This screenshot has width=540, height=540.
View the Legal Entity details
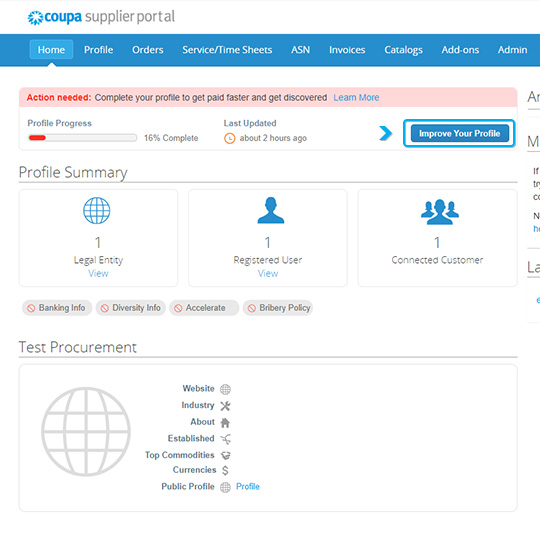click(98, 273)
